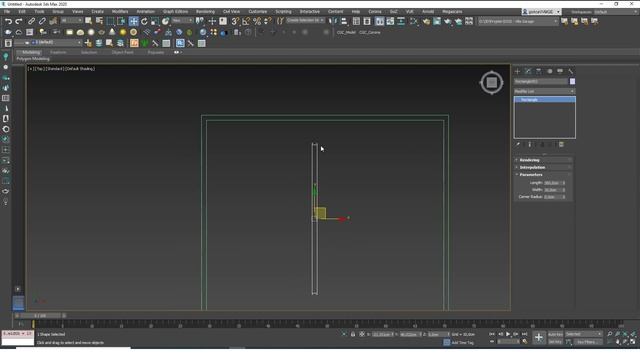Click the Pin Stack icon
640x360 pixels.
518,144
